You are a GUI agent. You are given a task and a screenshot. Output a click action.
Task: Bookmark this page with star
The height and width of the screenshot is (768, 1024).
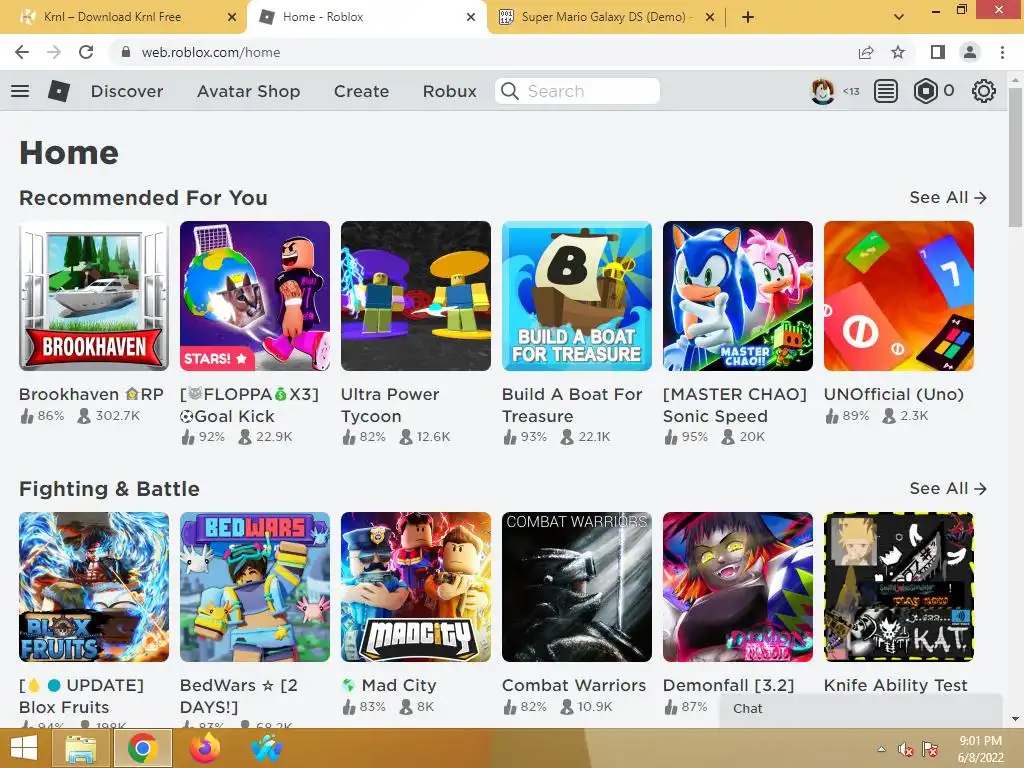(x=898, y=52)
